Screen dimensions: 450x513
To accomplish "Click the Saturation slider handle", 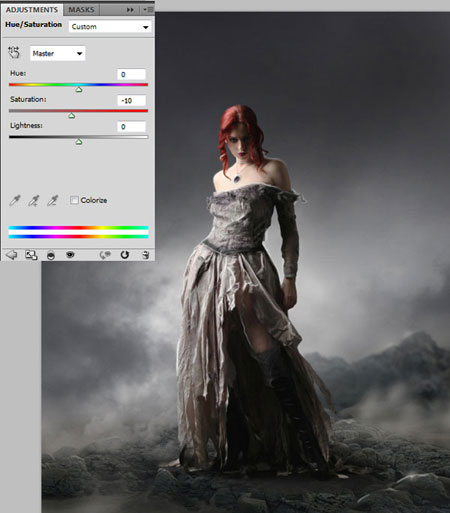I will pyautogui.click(x=71, y=116).
